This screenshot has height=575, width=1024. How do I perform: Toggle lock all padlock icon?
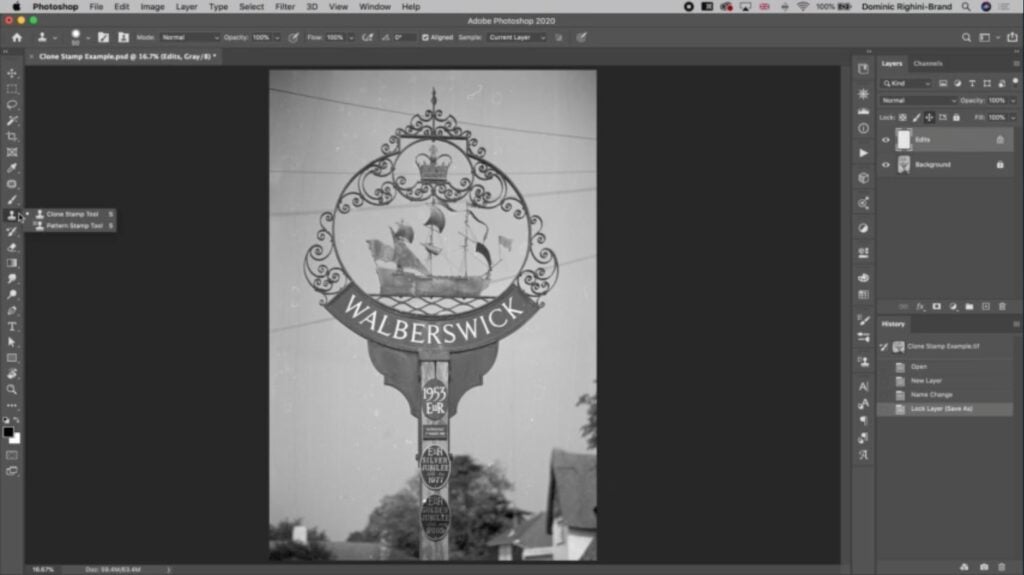[957, 118]
